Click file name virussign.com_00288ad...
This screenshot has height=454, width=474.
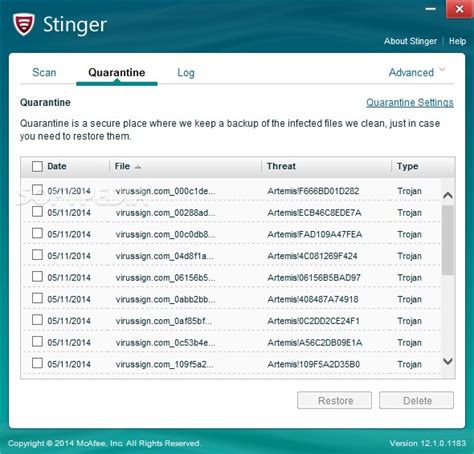coord(165,213)
